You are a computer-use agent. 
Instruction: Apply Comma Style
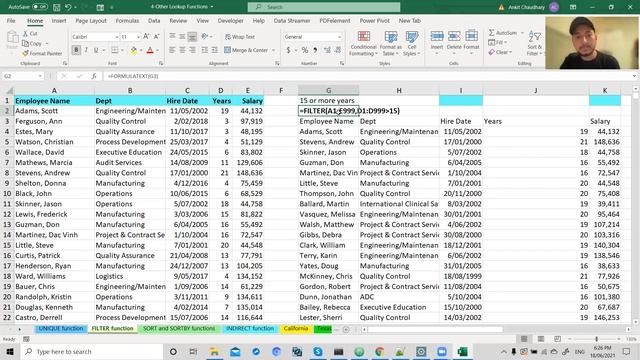[x=315, y=50]
